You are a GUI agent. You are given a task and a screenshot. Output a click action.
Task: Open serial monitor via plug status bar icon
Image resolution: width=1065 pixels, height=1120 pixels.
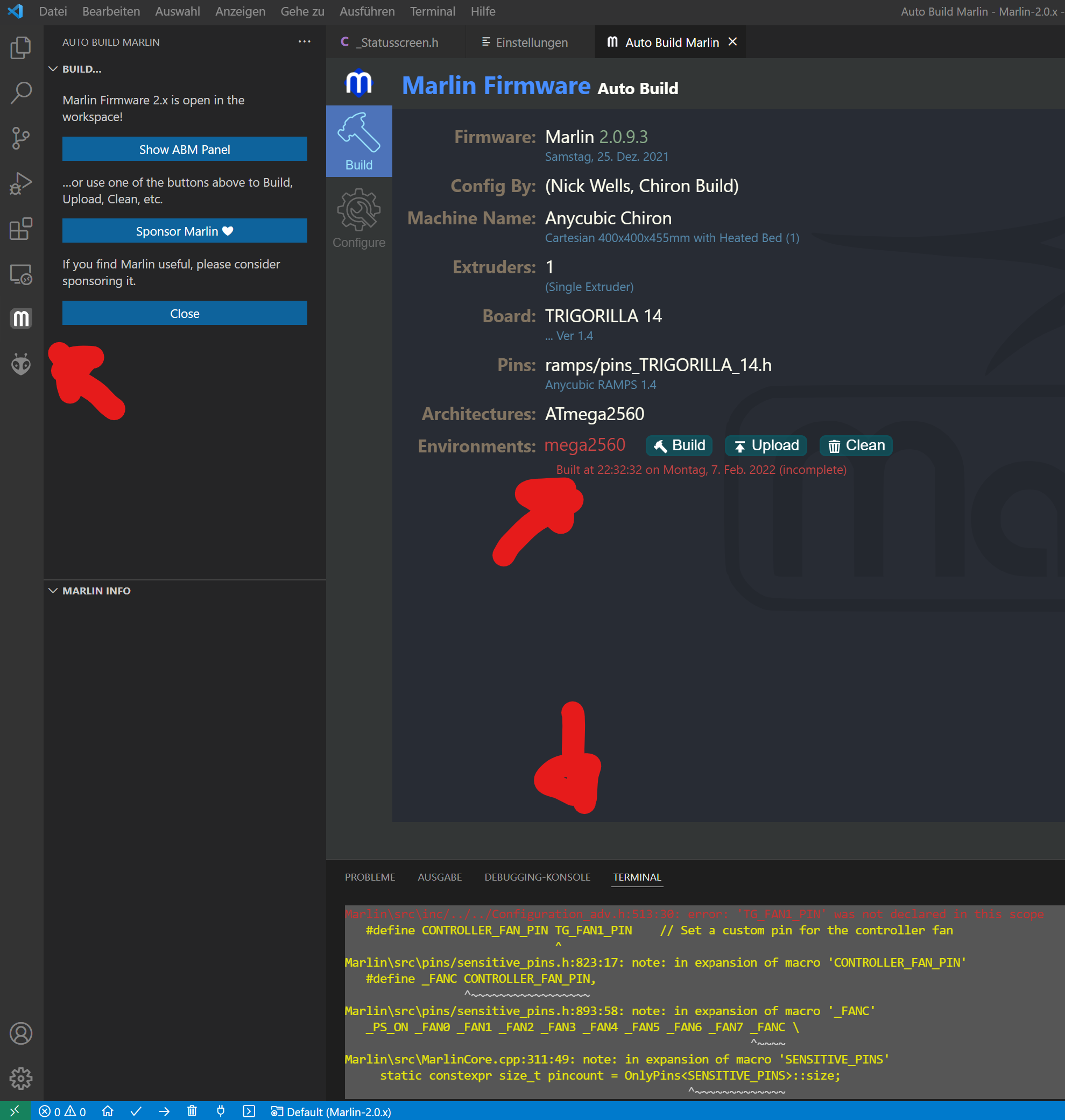[220, 1111]
